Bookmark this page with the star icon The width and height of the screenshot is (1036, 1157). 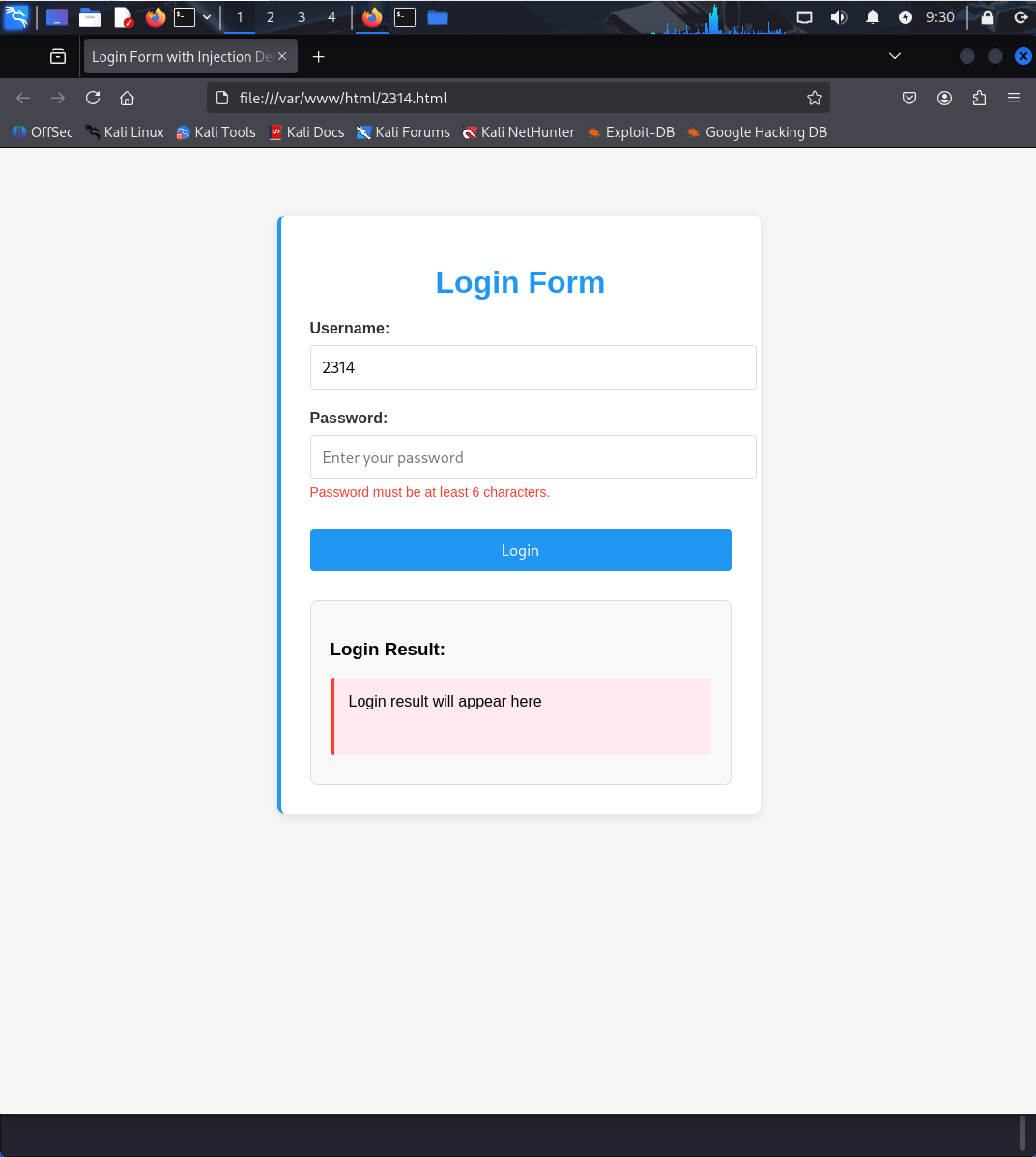coord(814,99)
